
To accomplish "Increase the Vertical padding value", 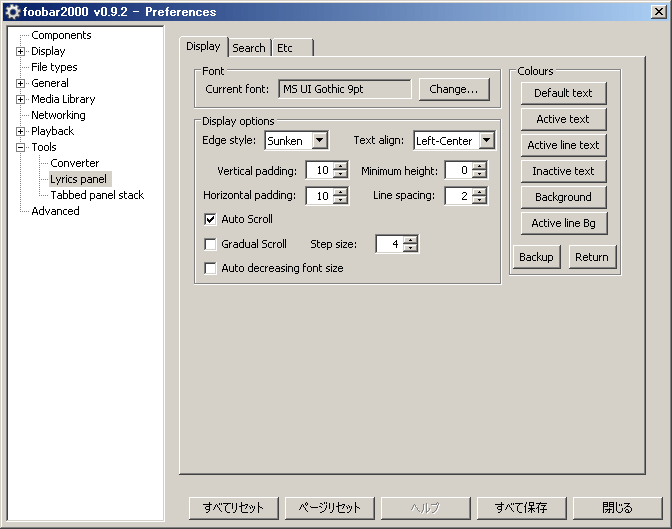I will click(341, 167).
